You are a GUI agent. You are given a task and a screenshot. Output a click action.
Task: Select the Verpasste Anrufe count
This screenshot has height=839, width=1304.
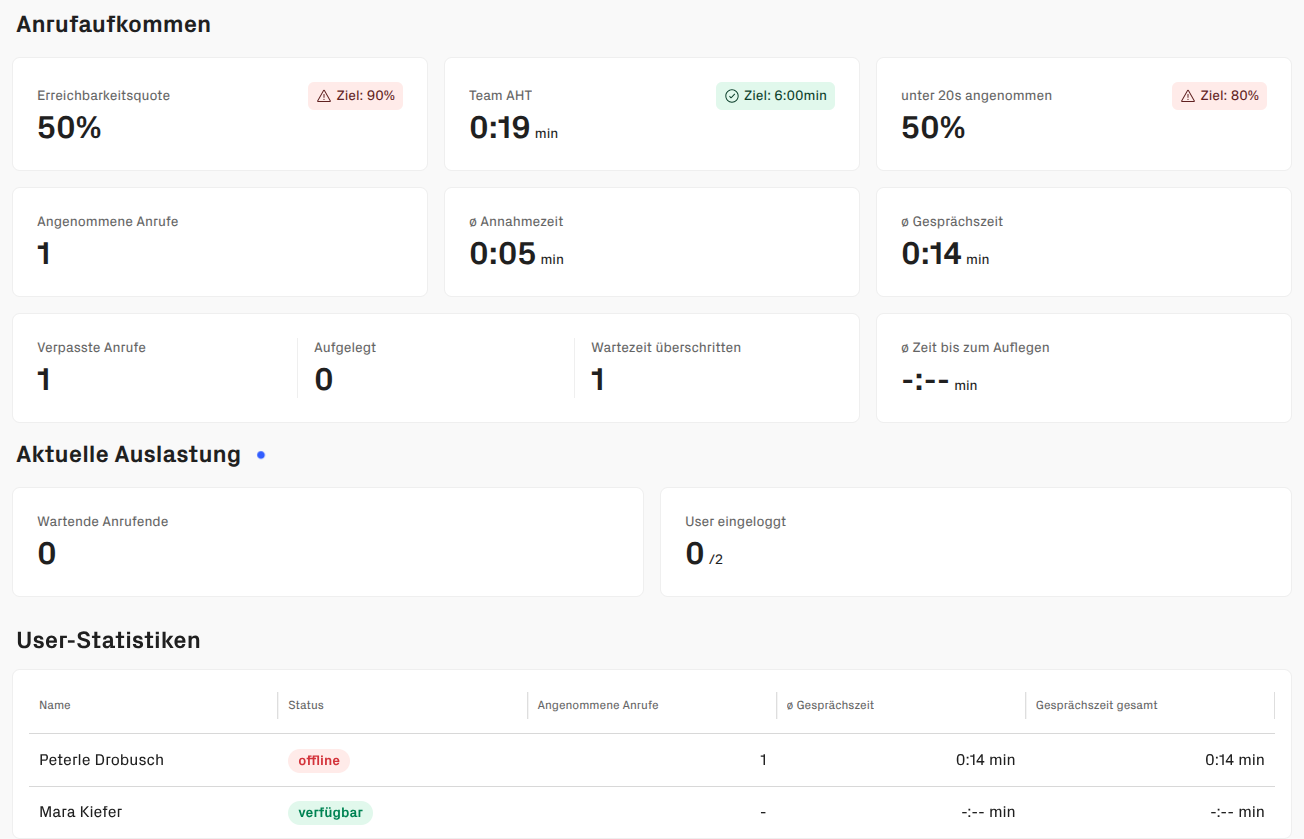[44, 380]
